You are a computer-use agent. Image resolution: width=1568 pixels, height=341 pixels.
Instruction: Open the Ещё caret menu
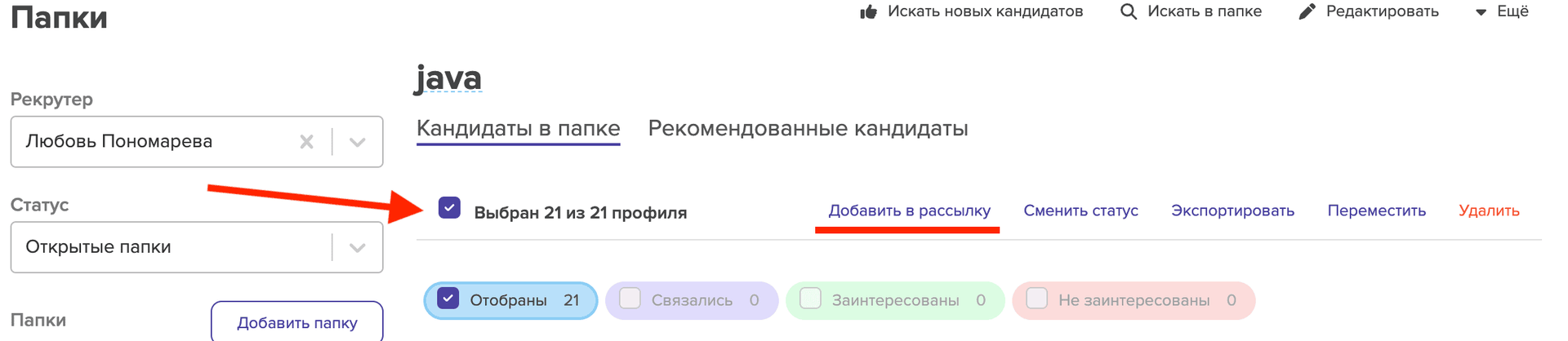1481,12
